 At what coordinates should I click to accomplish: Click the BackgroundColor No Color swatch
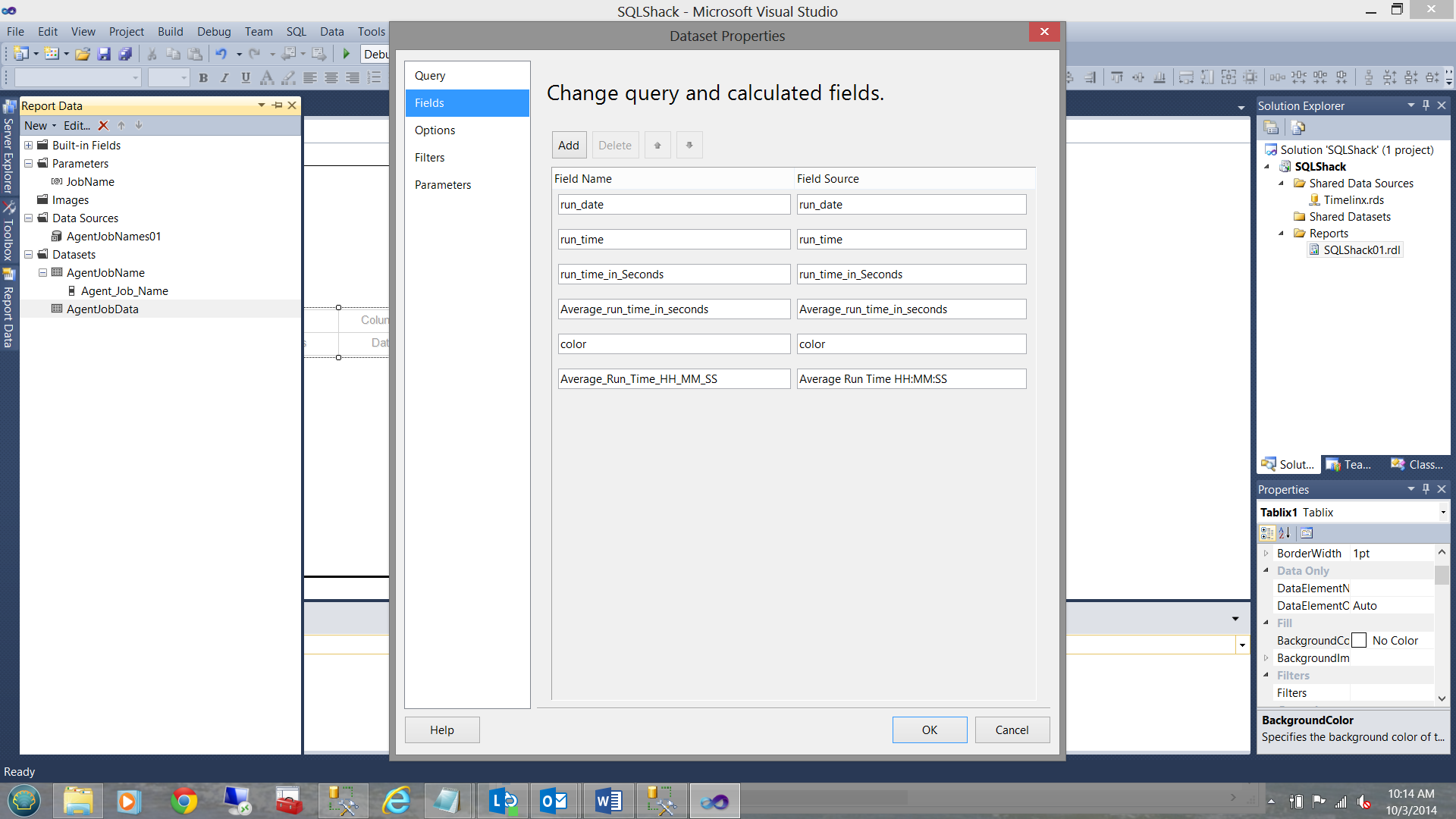tap(1359, 641)
